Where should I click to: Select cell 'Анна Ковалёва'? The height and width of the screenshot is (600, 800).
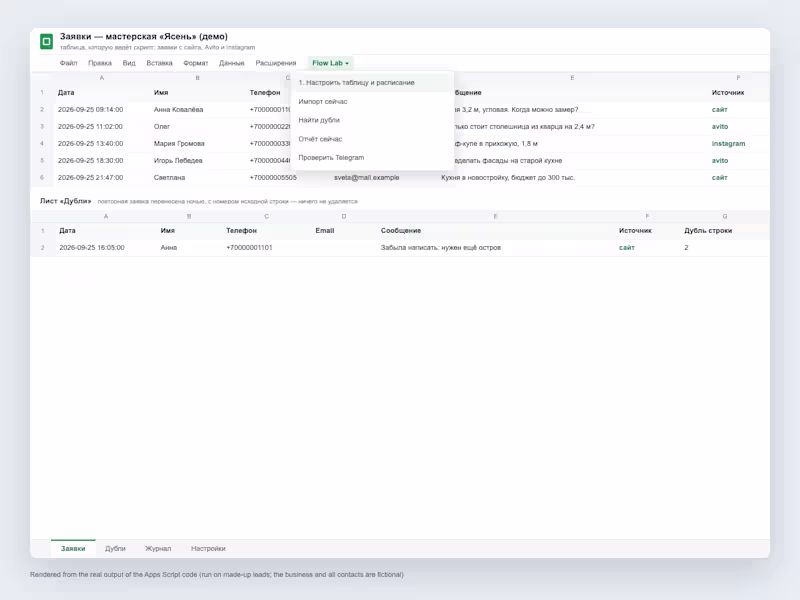[197, 110]
